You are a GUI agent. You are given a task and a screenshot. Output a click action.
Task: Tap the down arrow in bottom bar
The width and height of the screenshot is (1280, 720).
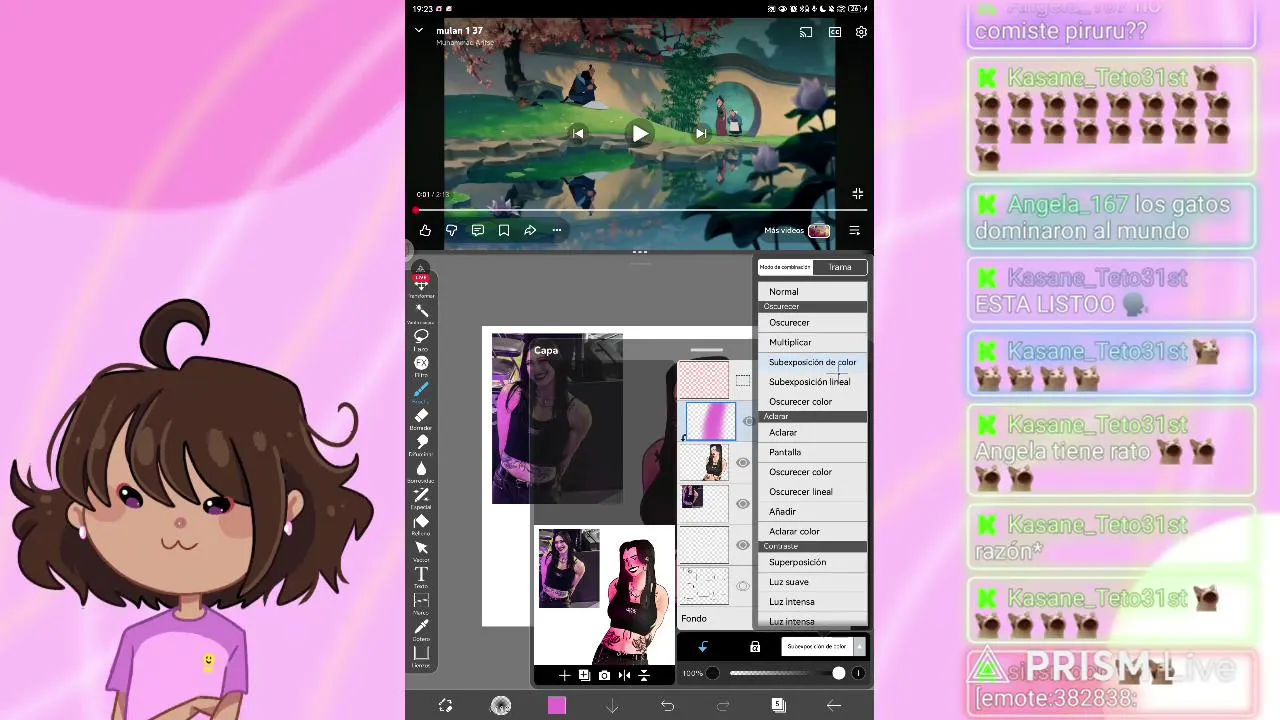[x=612, y=706]
